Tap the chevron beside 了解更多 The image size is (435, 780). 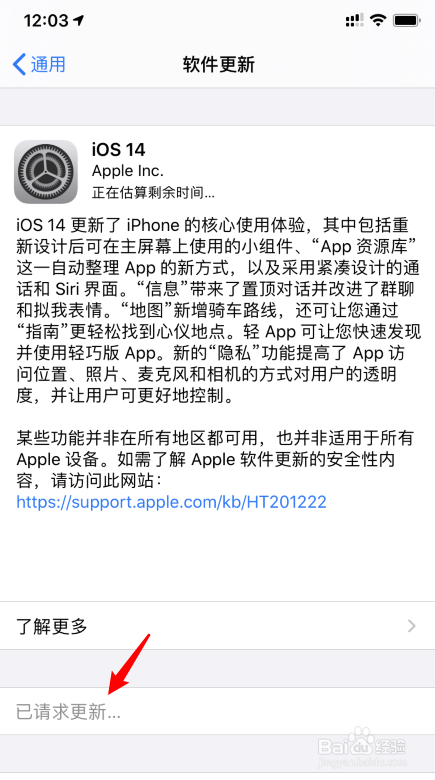(412, 626)
